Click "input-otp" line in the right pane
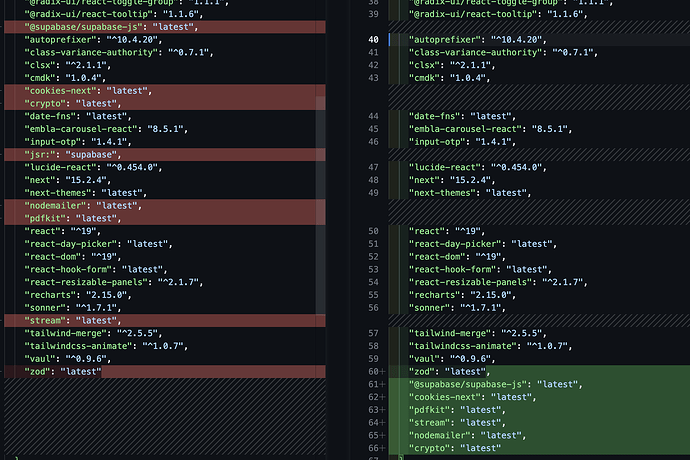The width and height of the screenshot is (690, 460). click(x=539, y=142)
